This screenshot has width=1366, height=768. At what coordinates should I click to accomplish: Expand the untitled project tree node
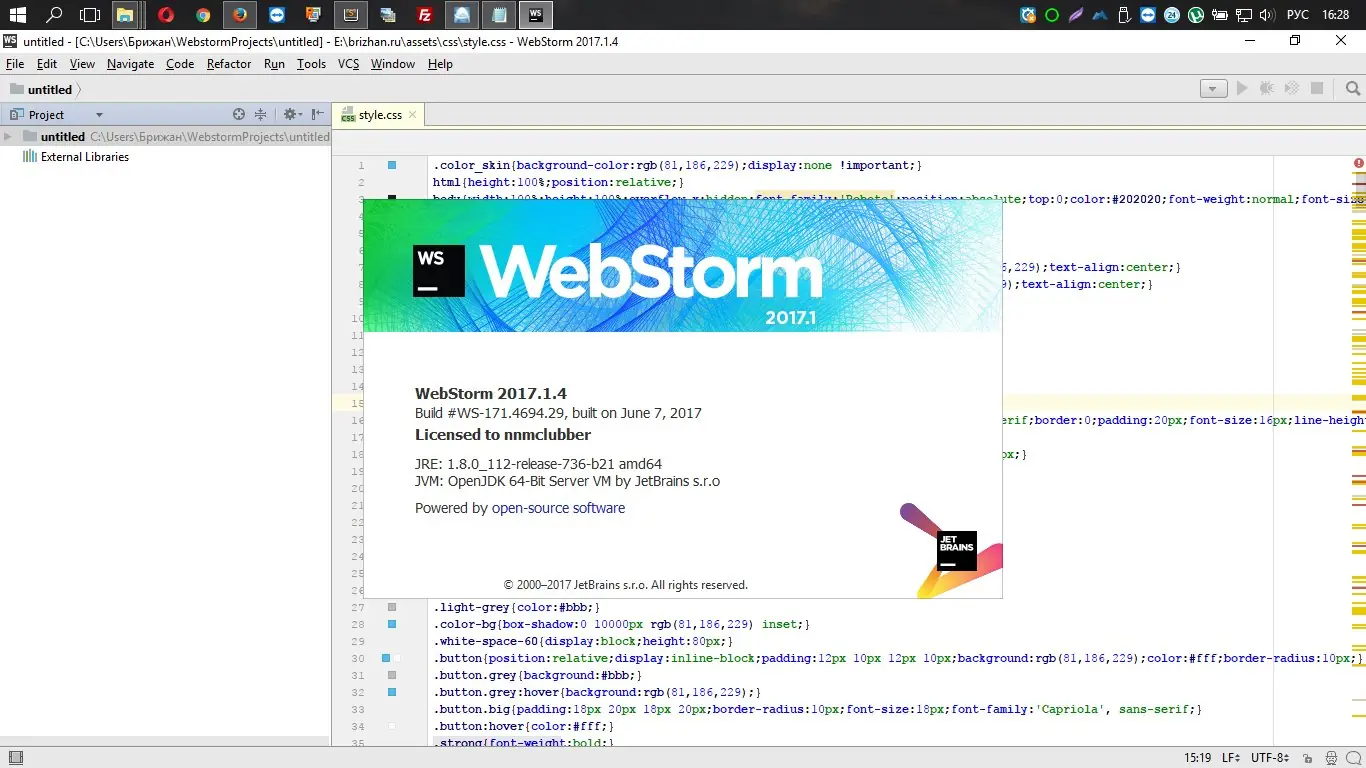8,137
